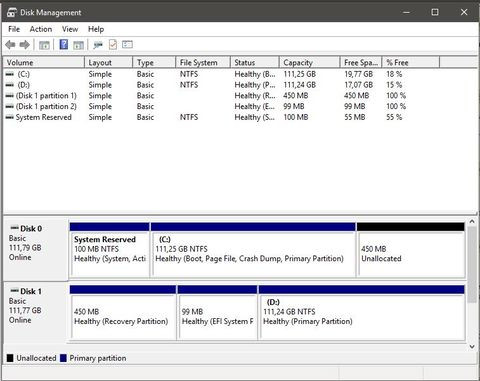480x381 pixels.
Task: Select the (D:) 111,24 GB NTFS partition block
Action: (x=362, y=313)
